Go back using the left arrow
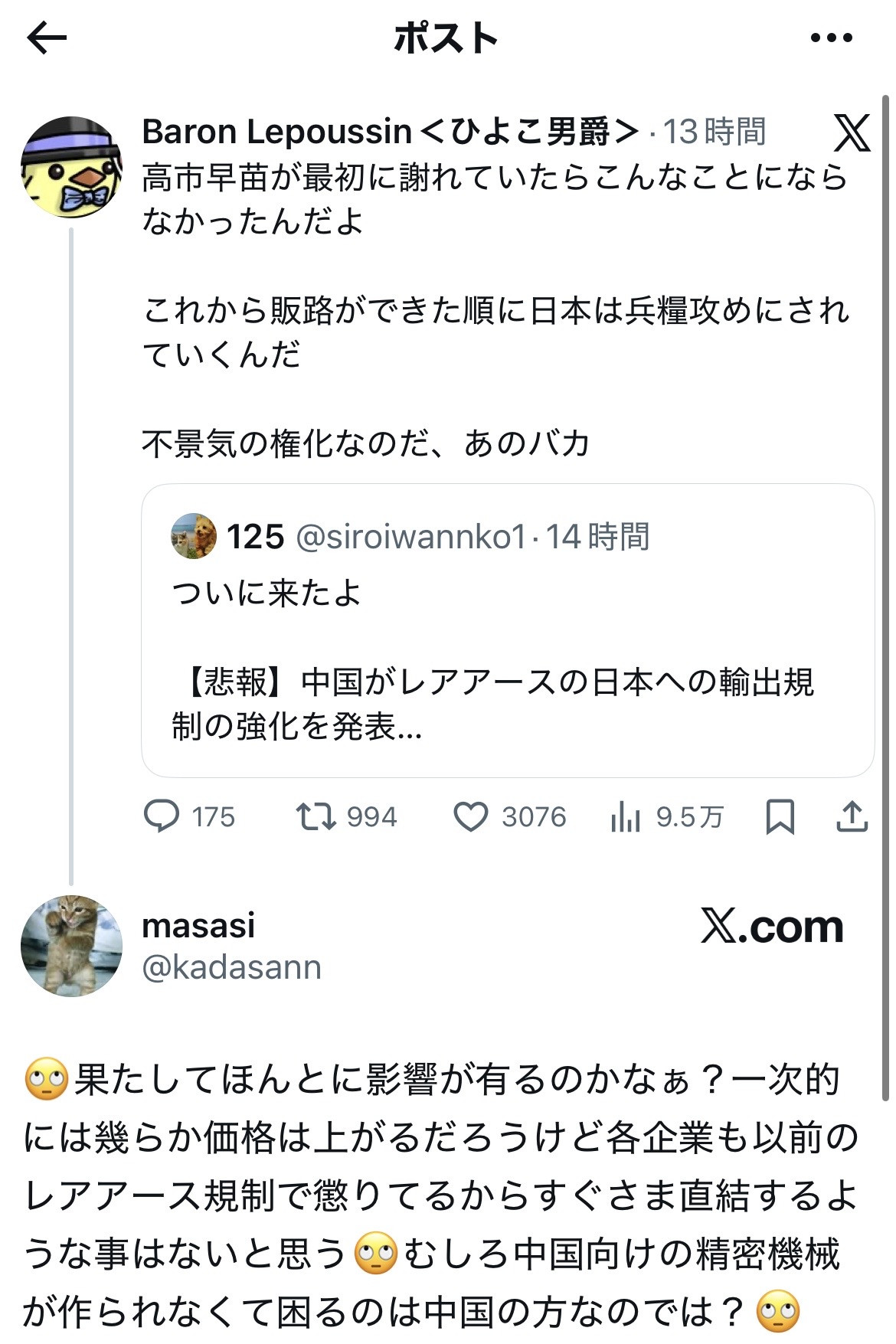The height and width of the screenshot is (1344, 896). (x=47, y=38)
